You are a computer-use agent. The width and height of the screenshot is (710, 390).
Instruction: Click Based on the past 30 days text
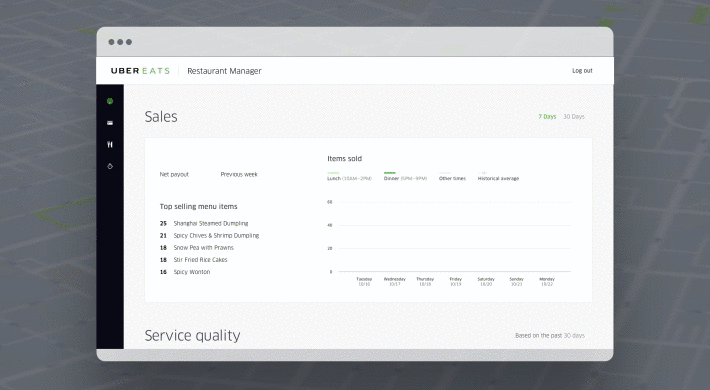pos(550,336)
